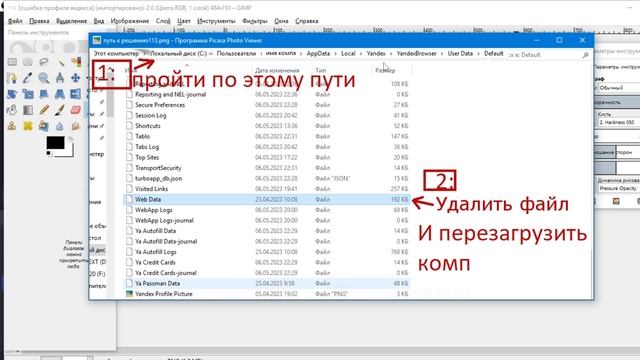The image size is (640, 360).
Task: Open the Правка menu
Action: pos(39,21)
